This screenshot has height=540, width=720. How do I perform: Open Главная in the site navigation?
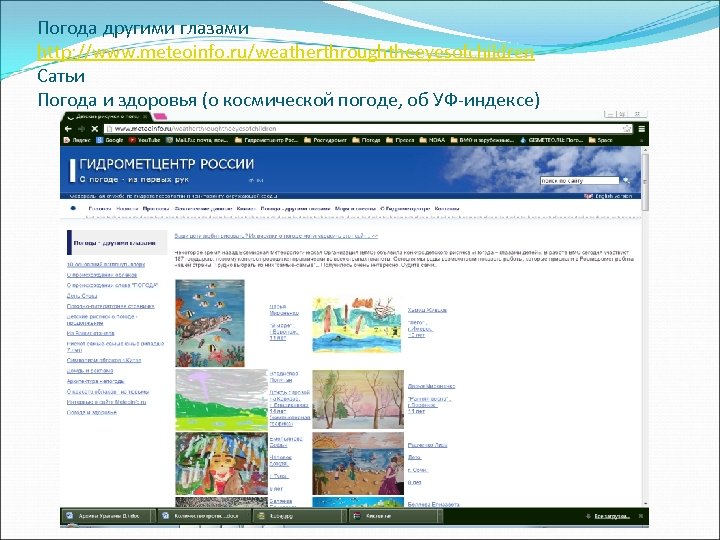(x=100, y=208)
